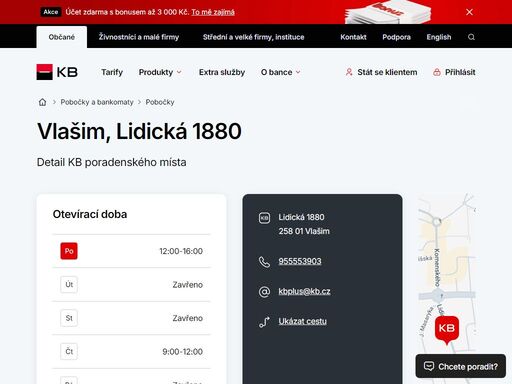Click the 12:00-16:00 Monday hours
Viewport: 512px width, 384px height.
tap(181, 251)
